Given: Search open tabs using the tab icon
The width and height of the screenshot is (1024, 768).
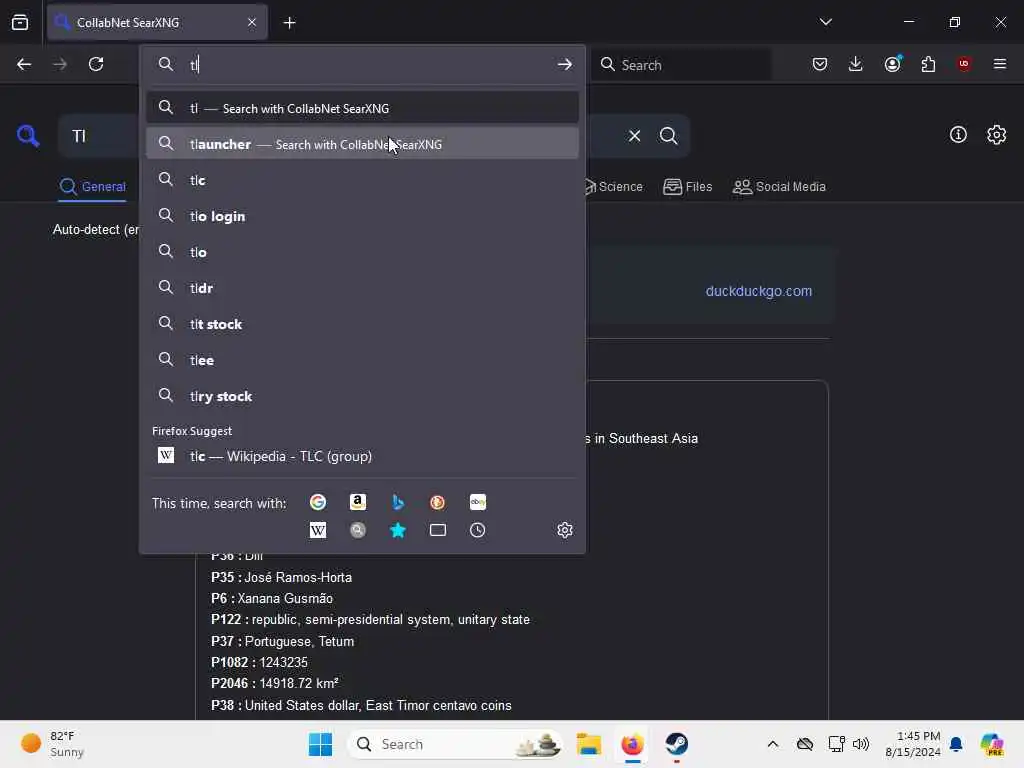Looking at the screenshot, I should pyautogui.click(x=438, y=530).
